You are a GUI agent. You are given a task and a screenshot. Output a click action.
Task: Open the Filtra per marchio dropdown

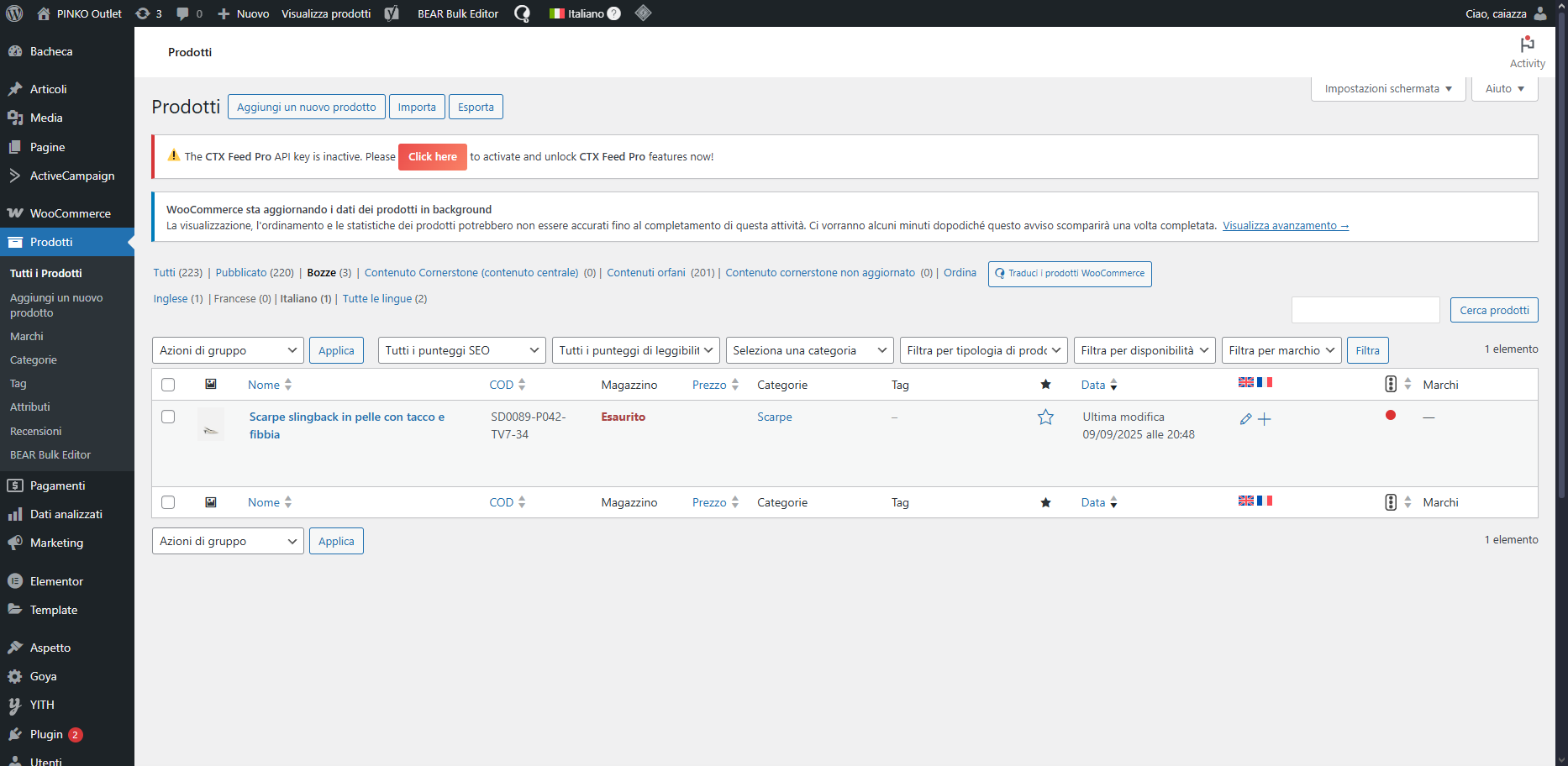tap(1281, 350)
